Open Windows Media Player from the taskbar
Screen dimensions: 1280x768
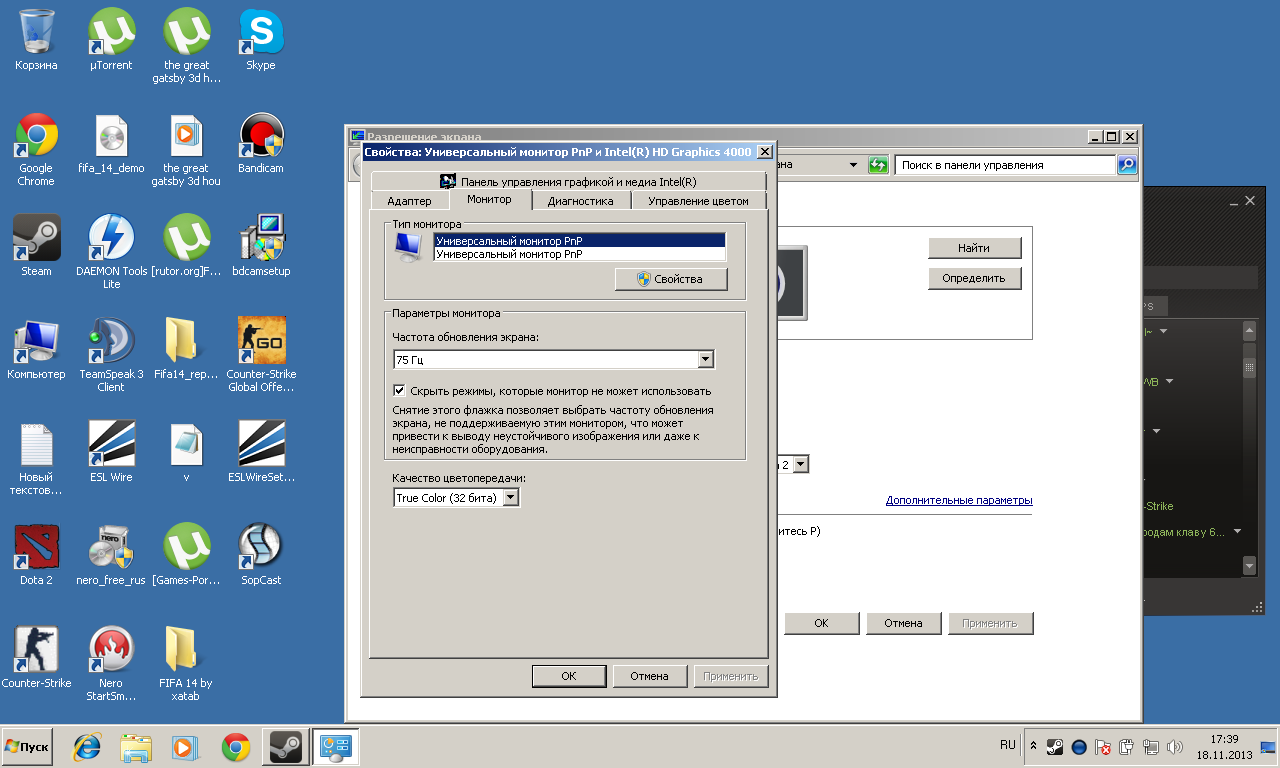click(184, 747)
